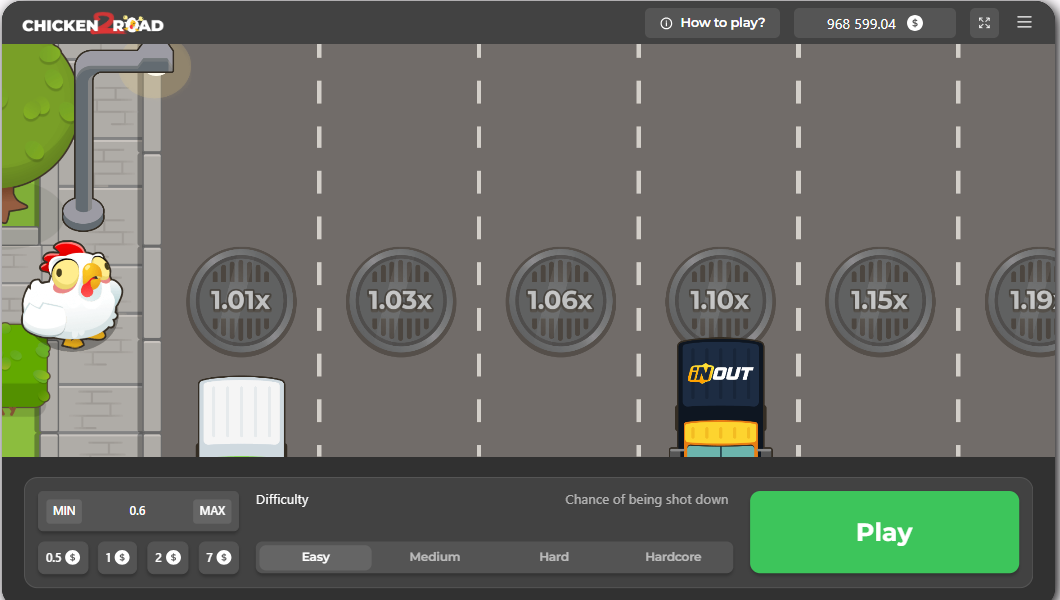Click the 'Difficulty' label
The height and width of the screenshot is (600, 1060).
pos(282,500)
